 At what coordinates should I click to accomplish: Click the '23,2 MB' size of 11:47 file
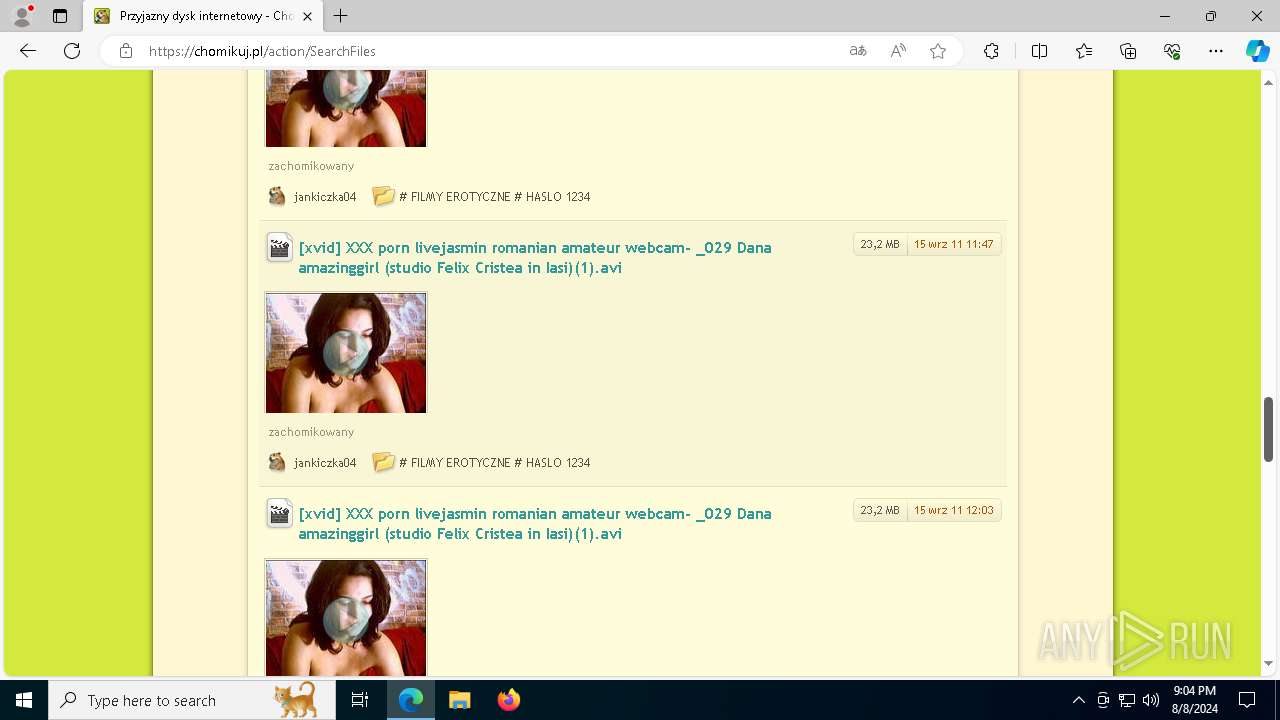[880, 244]
